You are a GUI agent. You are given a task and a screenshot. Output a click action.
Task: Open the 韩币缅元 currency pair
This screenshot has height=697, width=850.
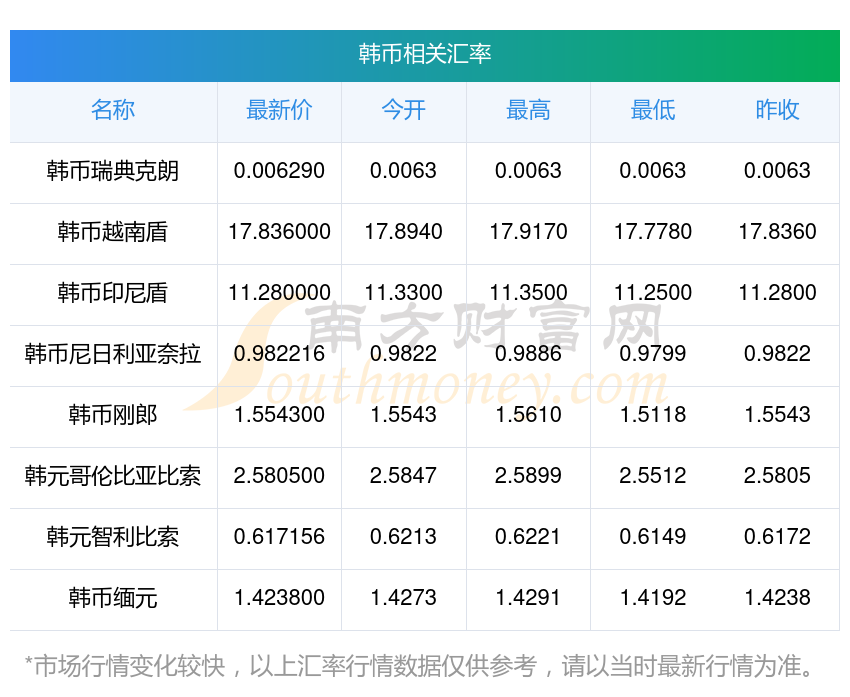pyautogui.click(x=113, y=598)
